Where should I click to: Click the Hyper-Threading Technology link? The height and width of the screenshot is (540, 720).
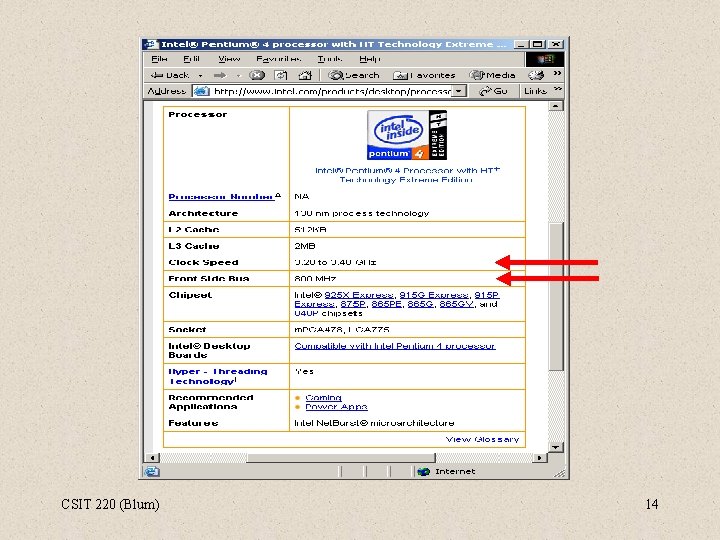tap(218, 376)
